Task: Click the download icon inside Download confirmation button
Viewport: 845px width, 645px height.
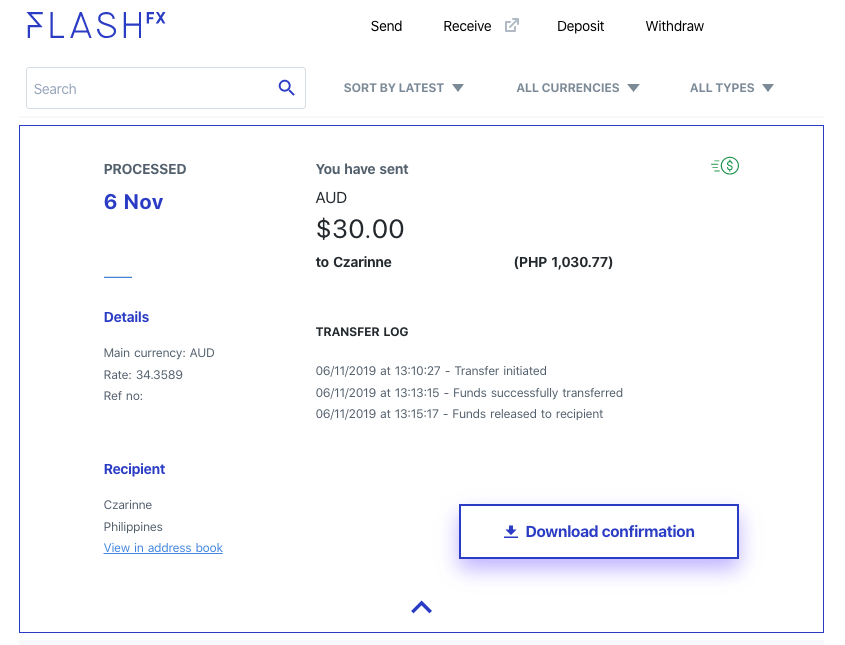Action: [x=511, y=531]
